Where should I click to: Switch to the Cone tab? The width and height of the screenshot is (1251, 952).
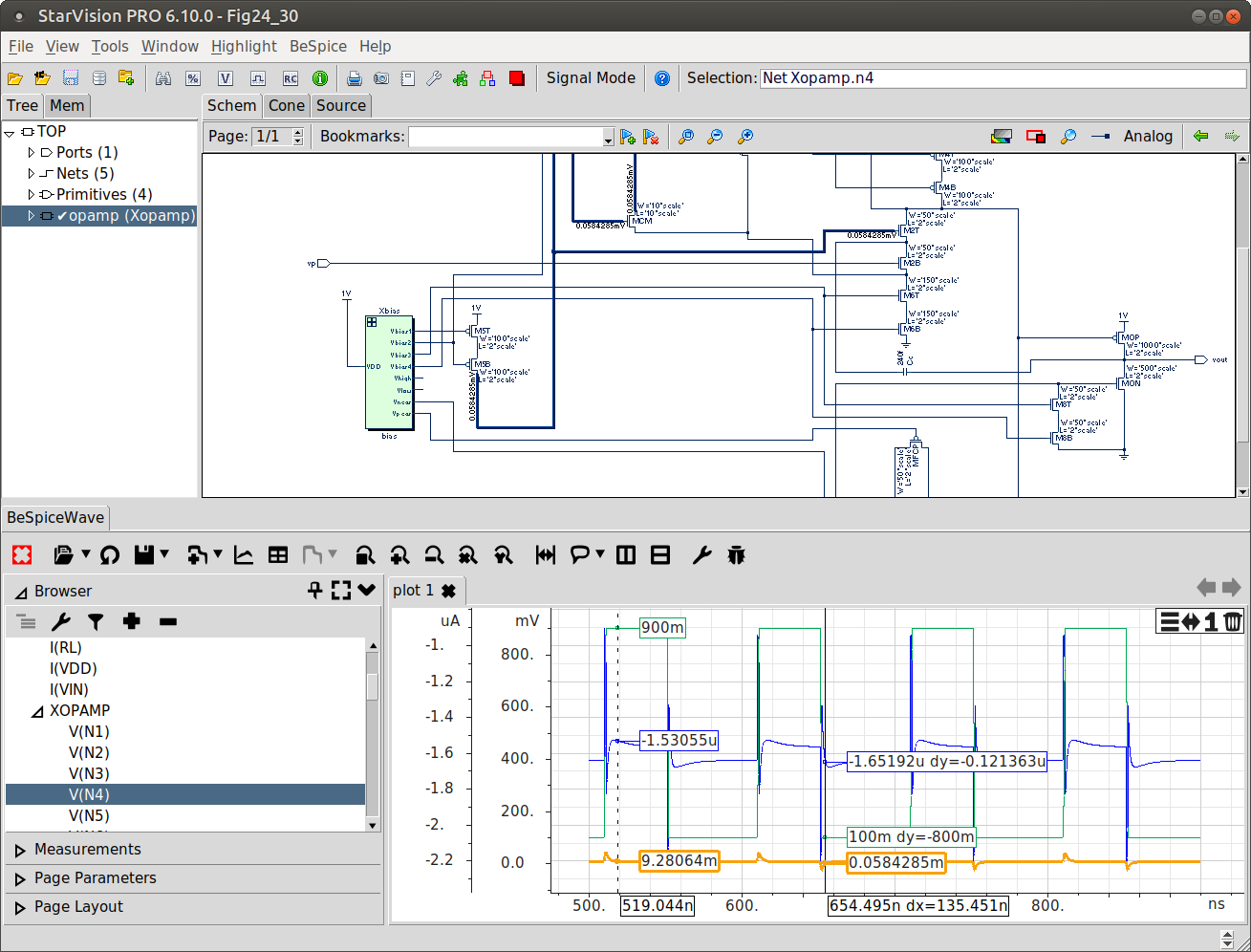pyautogui.click(x=286, y=105)
